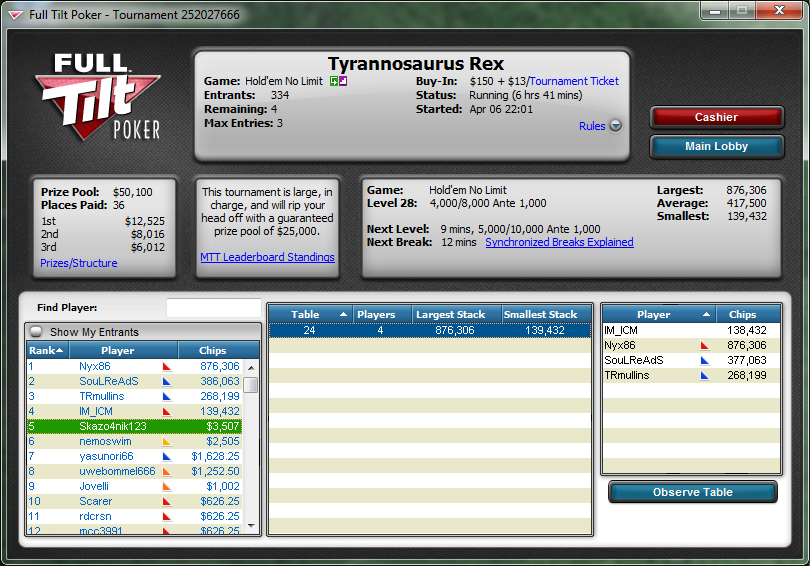The height and width of the screenshot is (566, 810).
Task: Sort tables by Smallest Stack header
Action: [547, 314]
